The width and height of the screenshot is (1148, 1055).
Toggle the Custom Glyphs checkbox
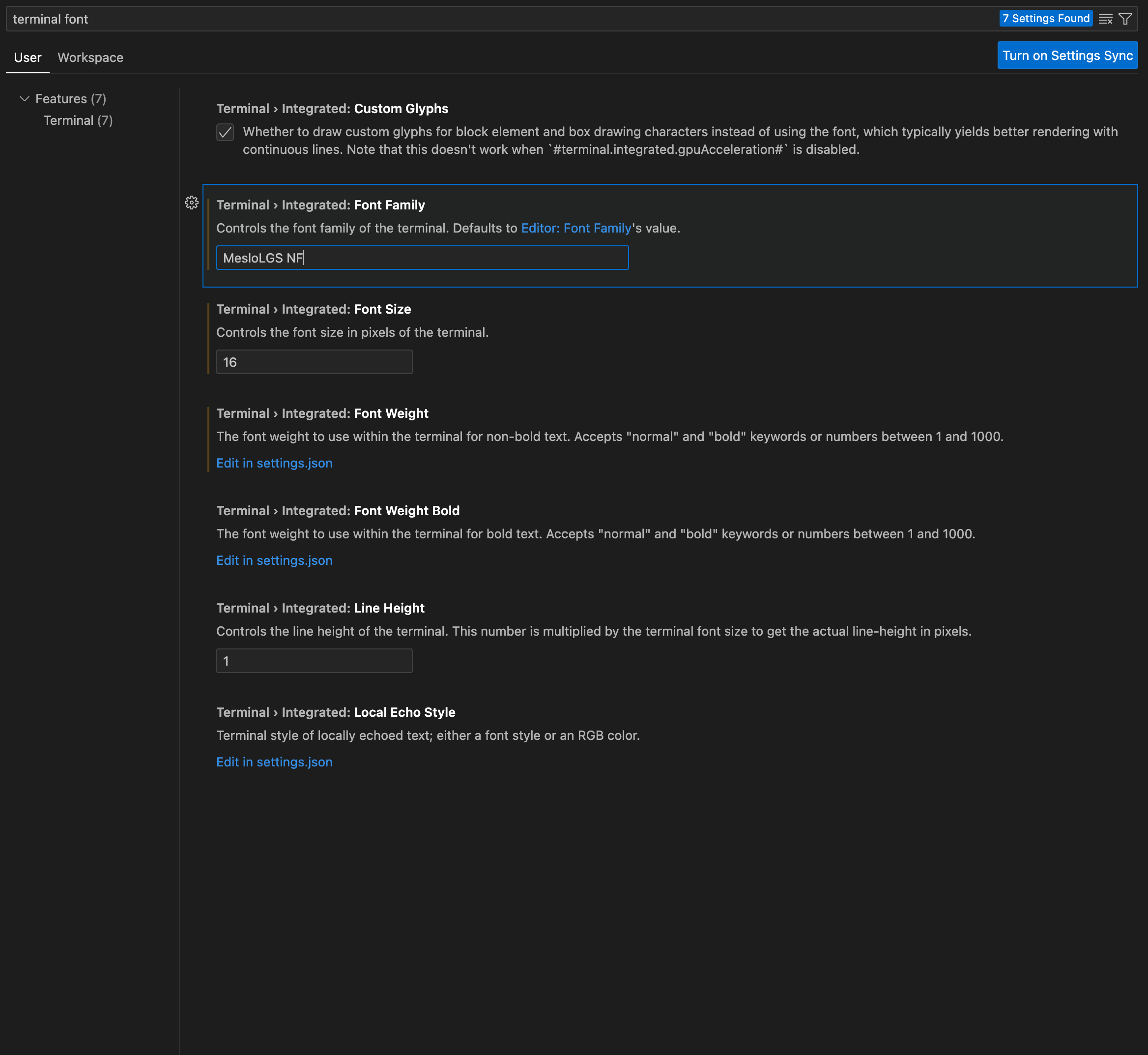coord(226,132)
